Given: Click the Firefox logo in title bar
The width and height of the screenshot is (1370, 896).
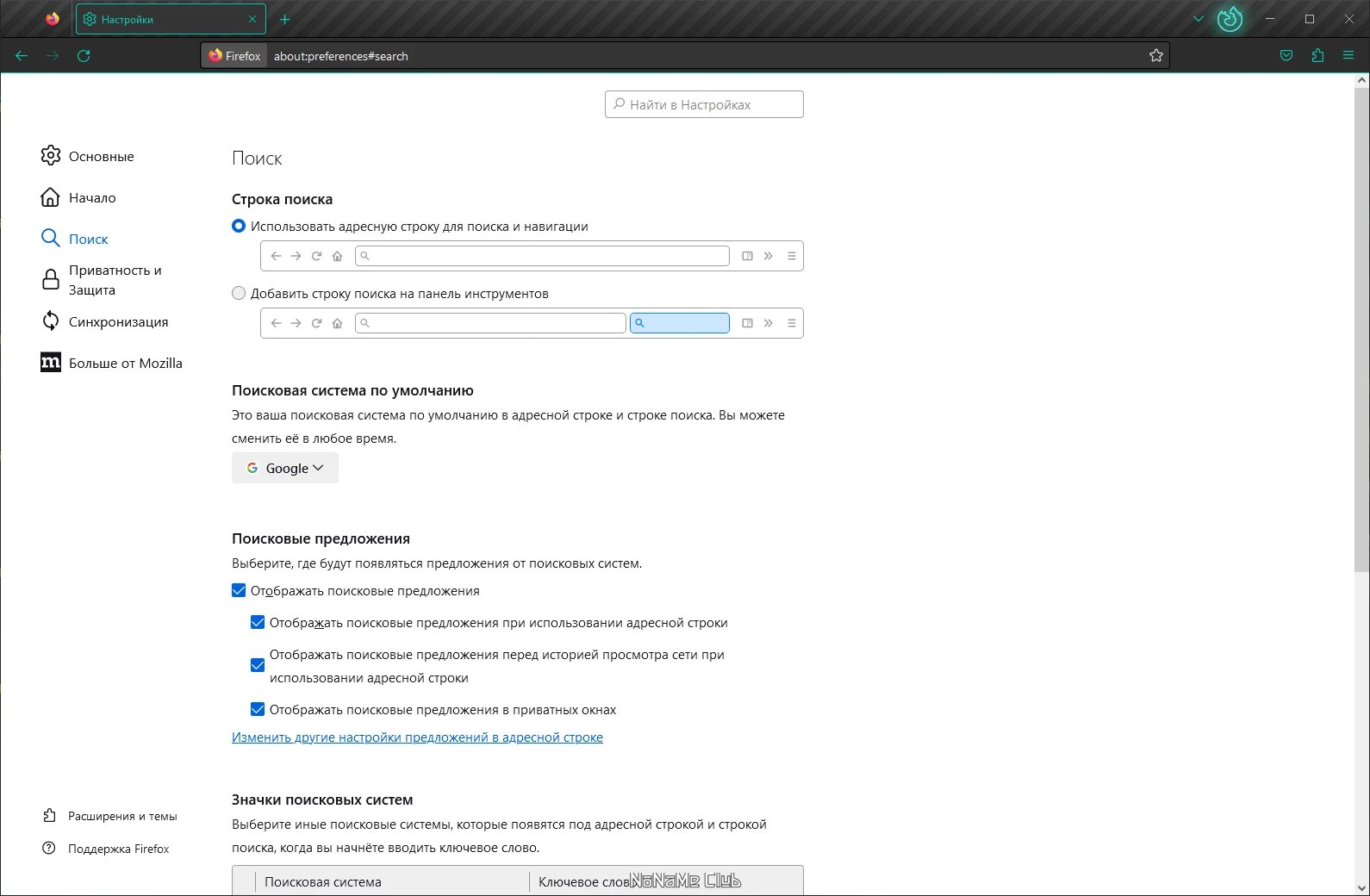Looking at the screenshot, I should point(53,19).
